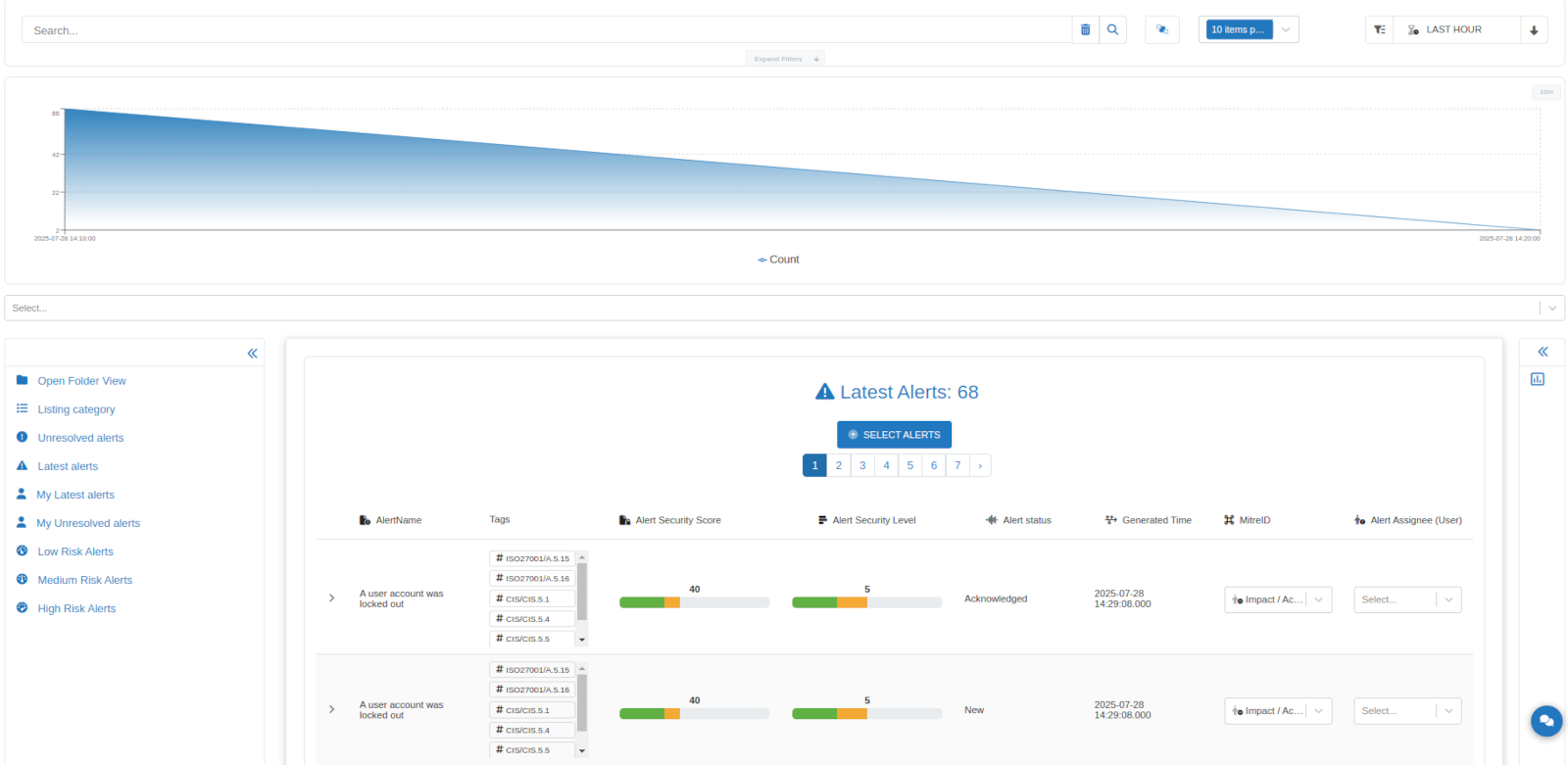Open first row Impact MitreID dropdown
Screen dimensions: 1568x765
pyautogui.click(x=1277, y=599)
